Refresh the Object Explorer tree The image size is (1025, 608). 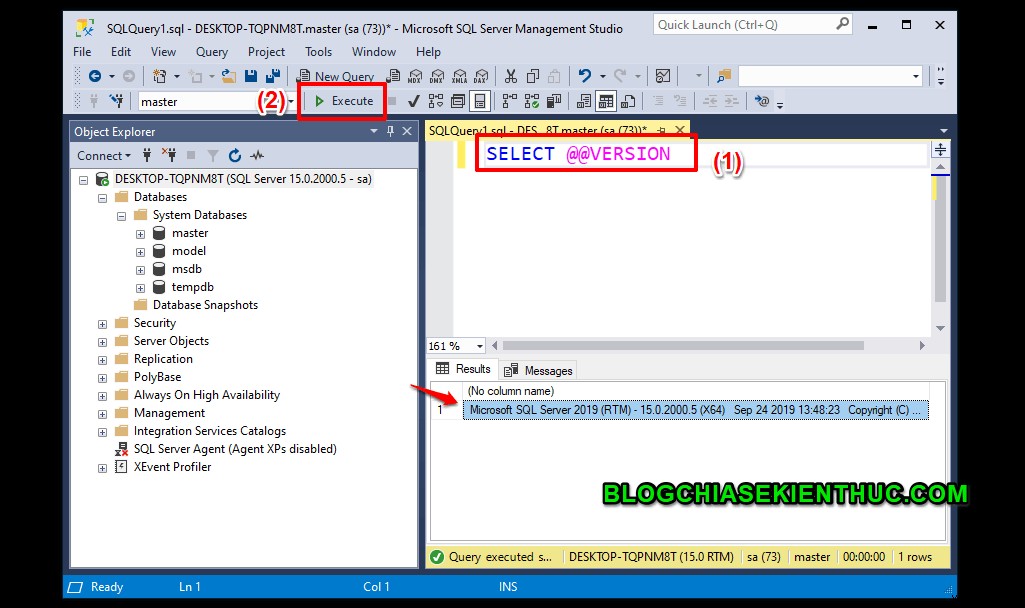[235, 155]
